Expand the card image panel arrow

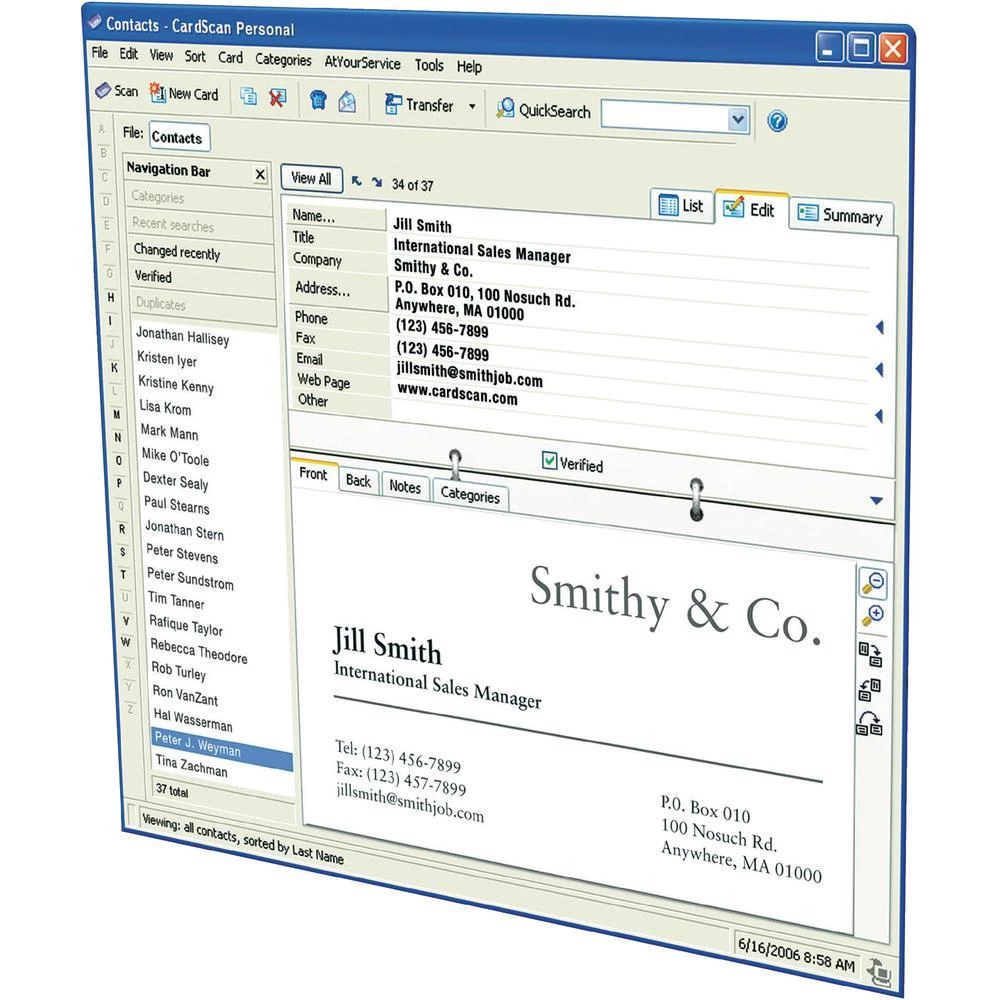876,501
